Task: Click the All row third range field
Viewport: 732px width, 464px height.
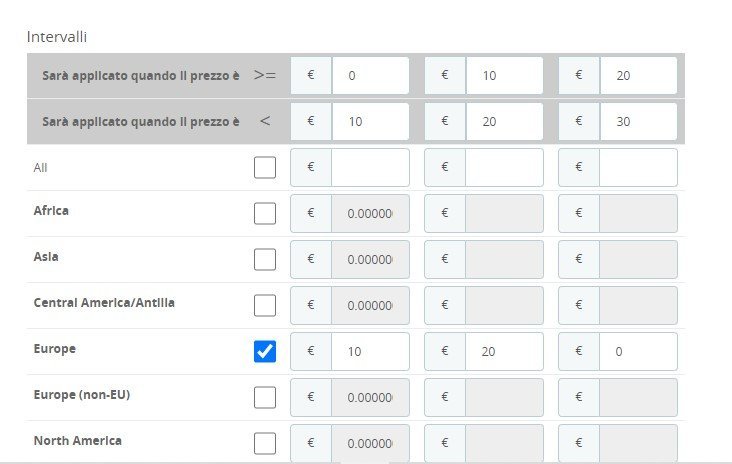Action: pos(637,167)
